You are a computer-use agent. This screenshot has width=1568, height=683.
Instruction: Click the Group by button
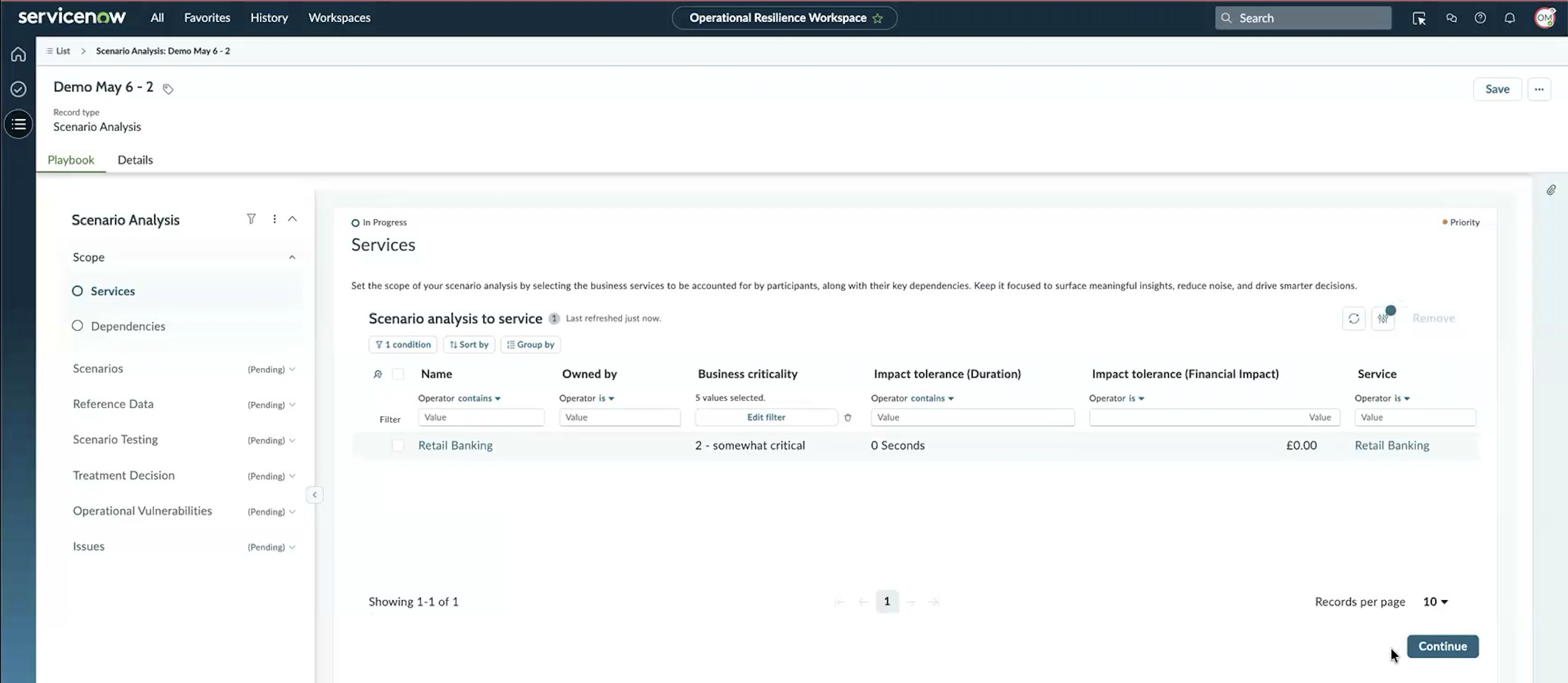tap(530, 345)
